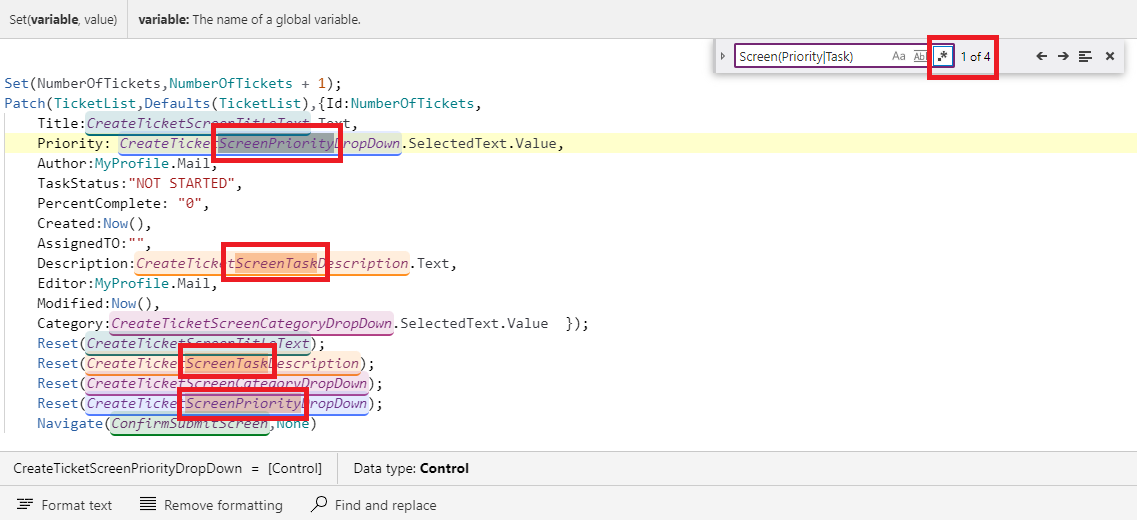Select CreateTicketScreenTaskDescription in the Description line
The height and width of the screenshot is (520, 1137).
click(272, 263)
